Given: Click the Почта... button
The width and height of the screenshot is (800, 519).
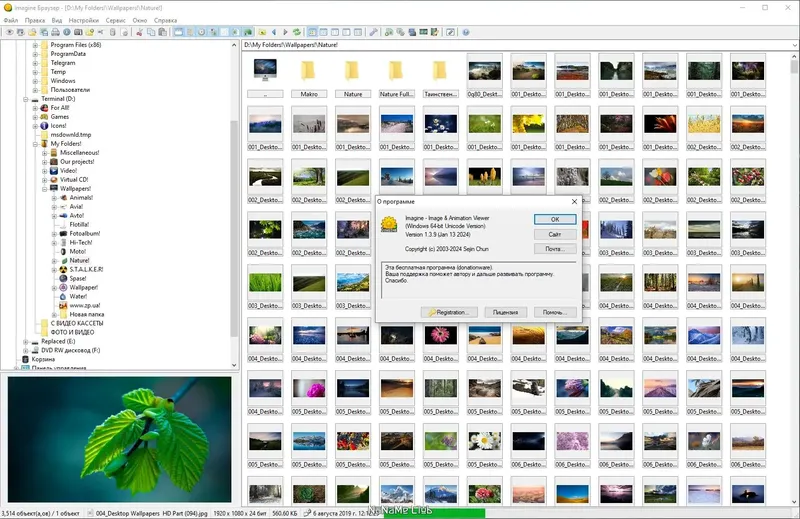Looking at the screenshot, I should 555,249.
